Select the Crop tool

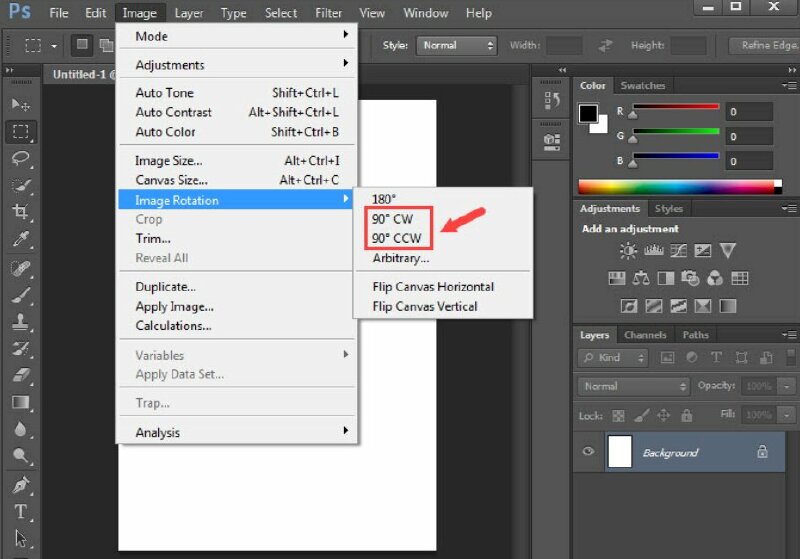tap(20, 212)
